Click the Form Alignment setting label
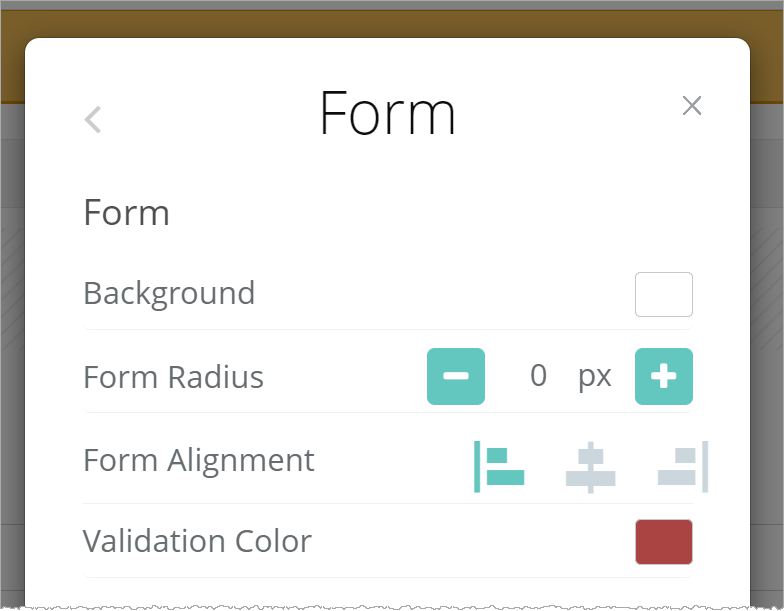Viewport: 784px width, 611px height. [x=198, y=460]
